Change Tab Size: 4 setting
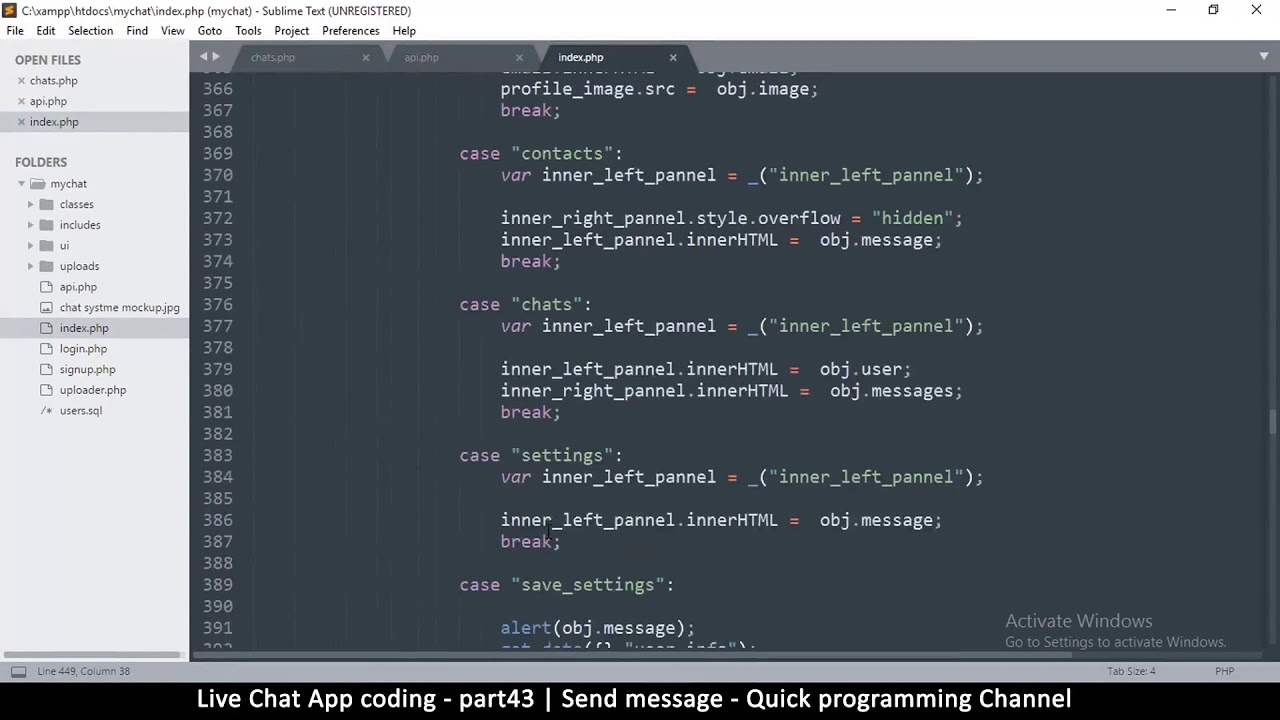The height and width of the screenshot is (720, 1280). 1131,671
